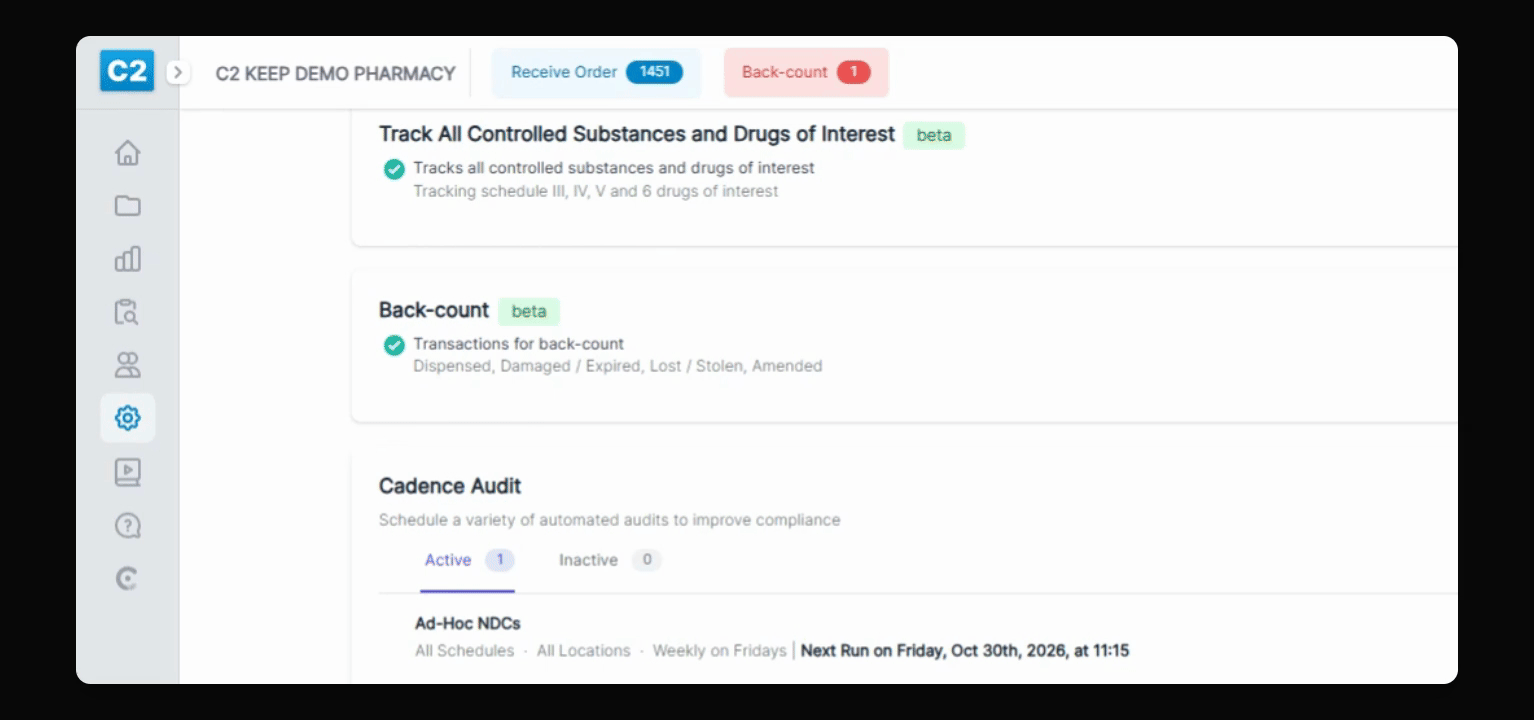
Task: Open the folder sidebar icon
Action: tap(127, 206)
